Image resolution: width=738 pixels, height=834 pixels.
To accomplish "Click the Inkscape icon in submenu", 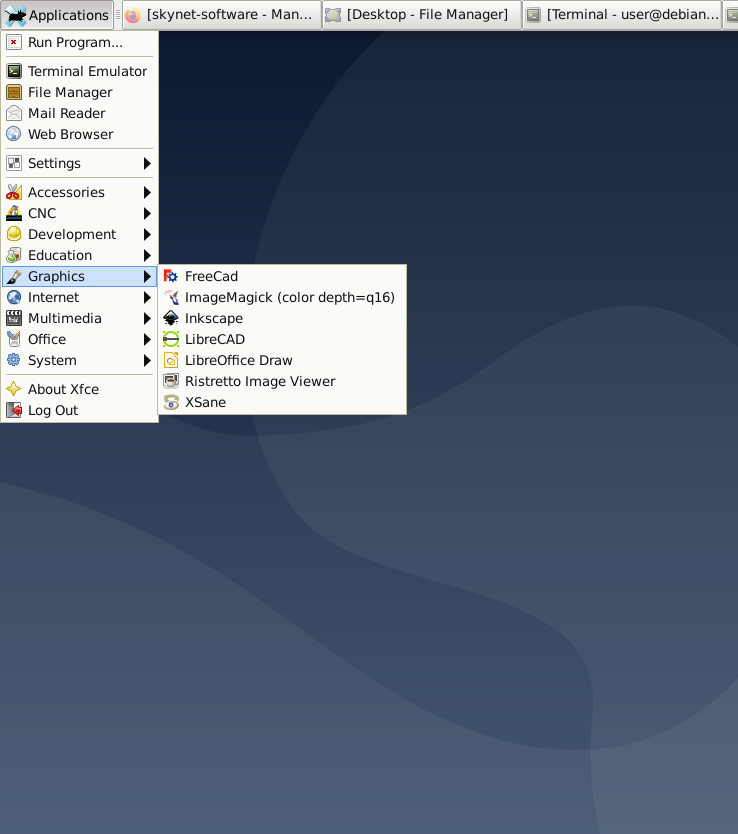I will (x=171, y=318).
